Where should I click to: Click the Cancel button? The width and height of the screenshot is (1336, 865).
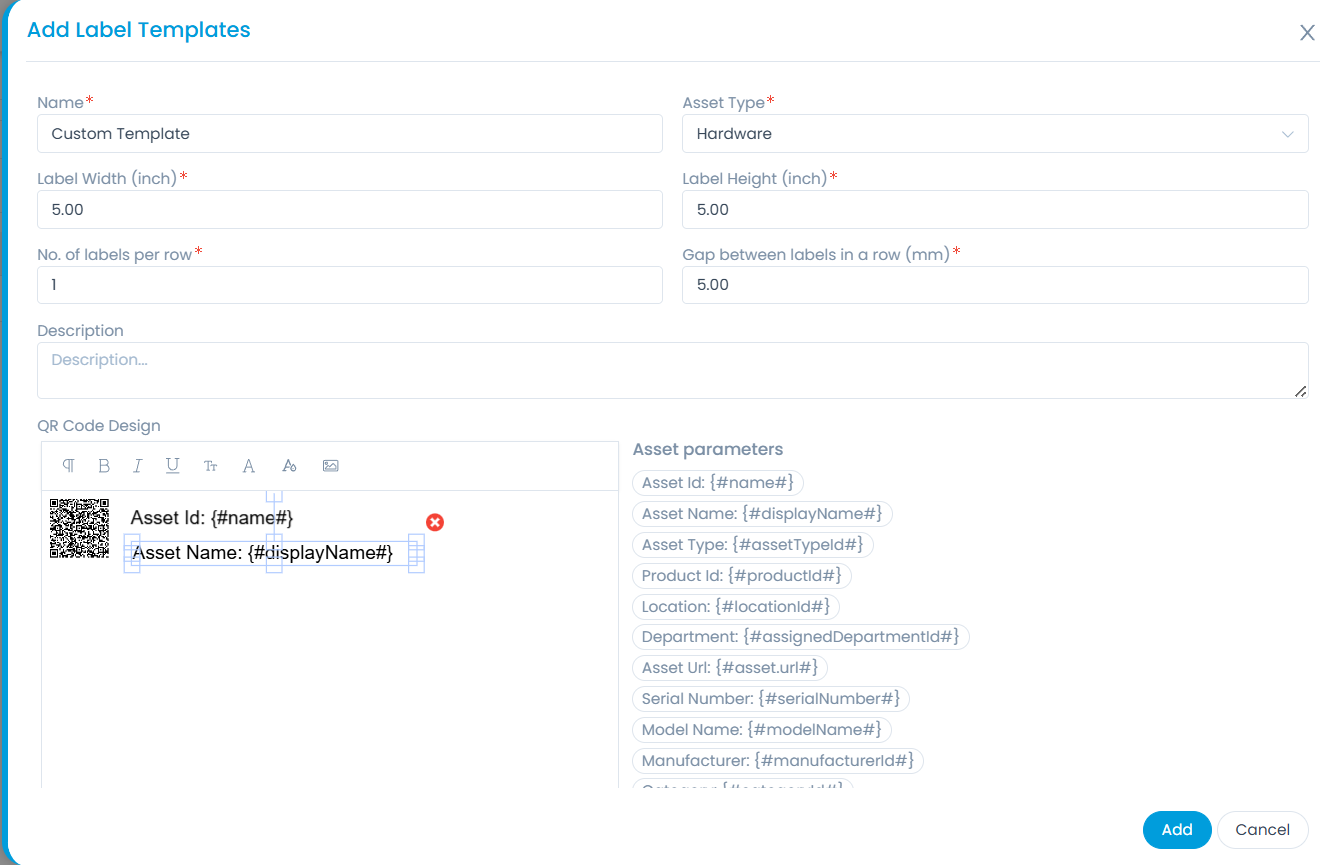click(x=1262, y=829)
